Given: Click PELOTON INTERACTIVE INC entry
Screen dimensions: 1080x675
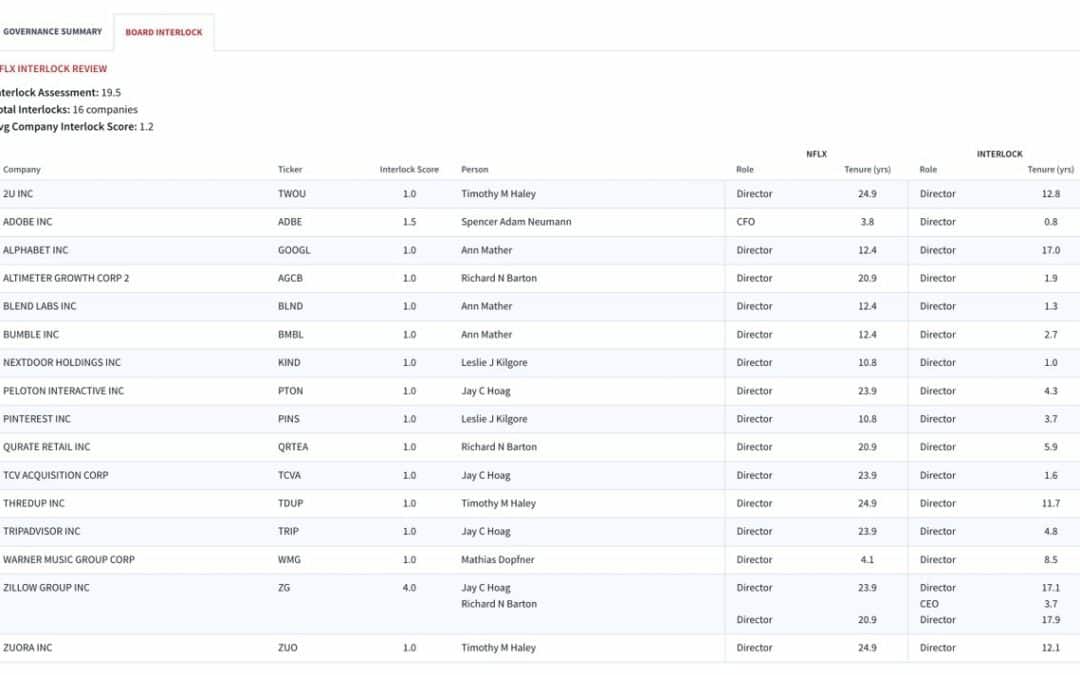Looking at the screenshot, I should (63, 391).
